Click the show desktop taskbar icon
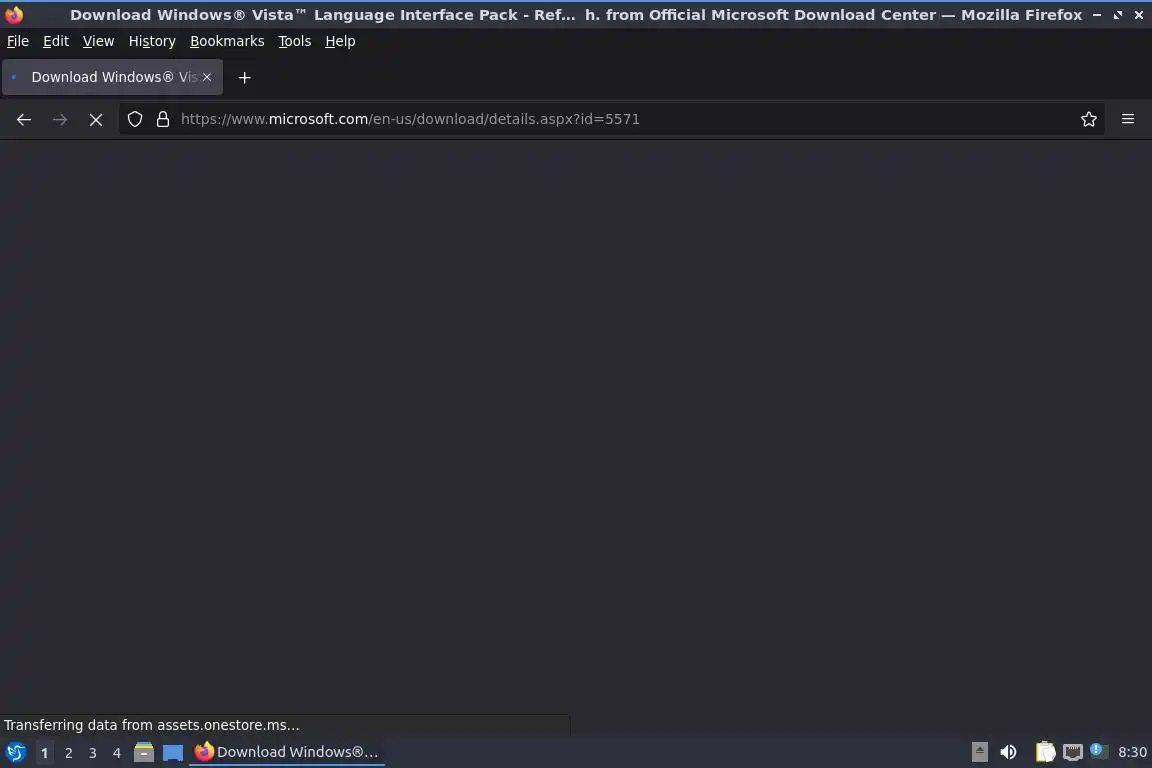This screenshot has width=1152, height=768. [173, 753]
